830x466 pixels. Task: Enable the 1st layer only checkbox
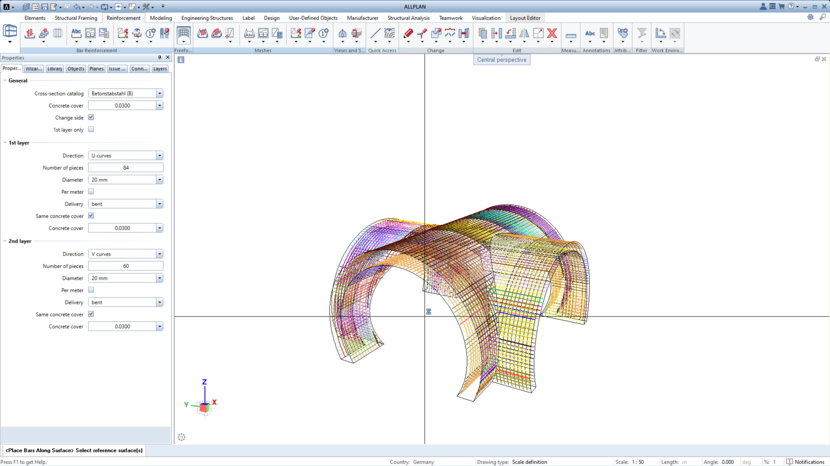pyautogui.click(x=91, y=130)
